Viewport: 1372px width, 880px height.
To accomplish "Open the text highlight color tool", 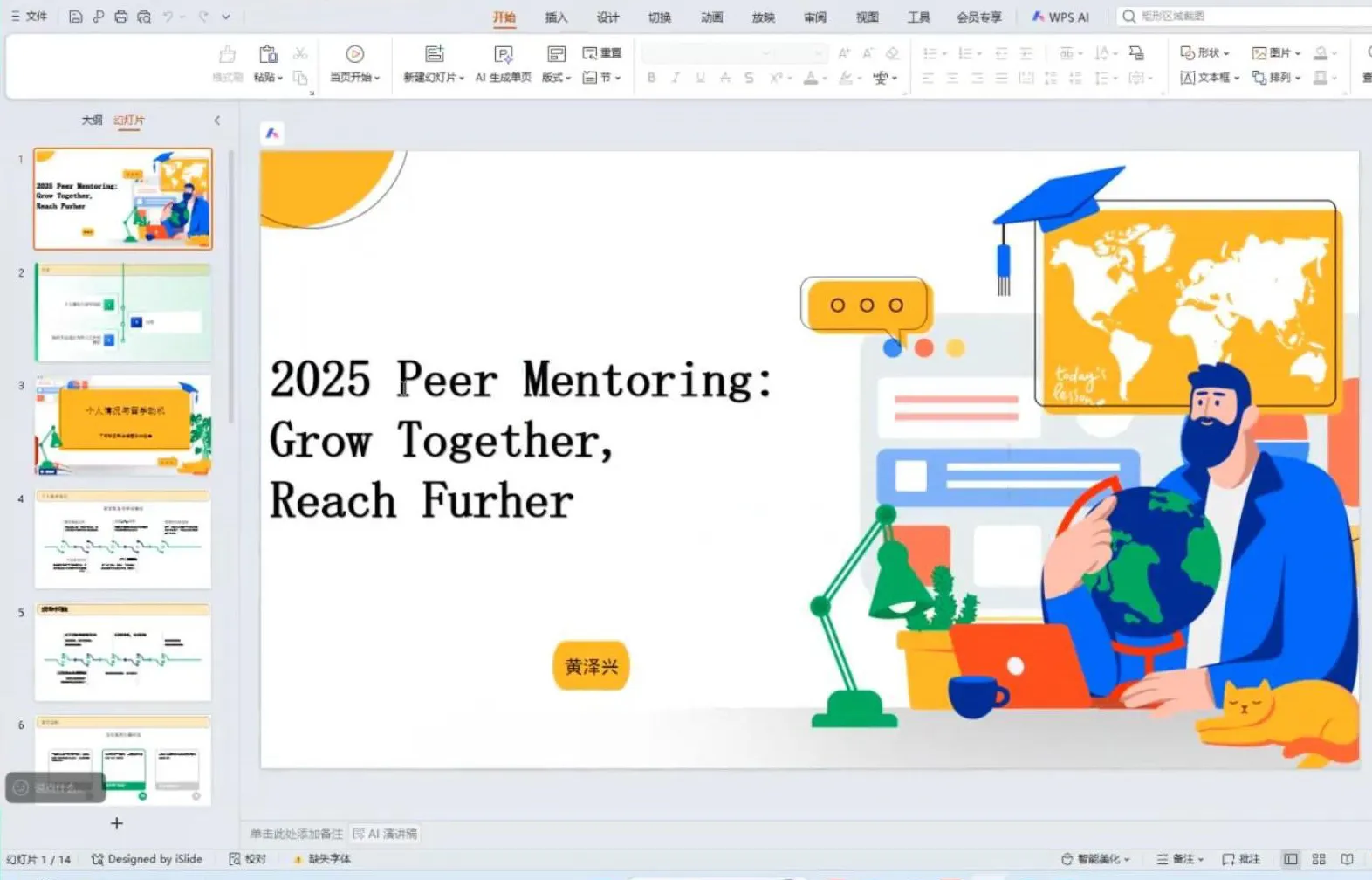I will pos(847,78).
